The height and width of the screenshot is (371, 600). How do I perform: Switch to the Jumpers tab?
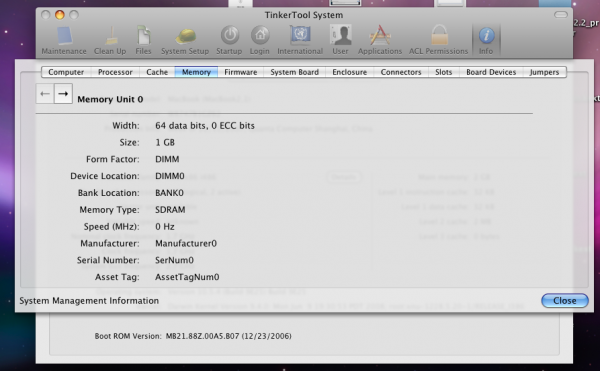pyautogui.click(x=544, y=72)
